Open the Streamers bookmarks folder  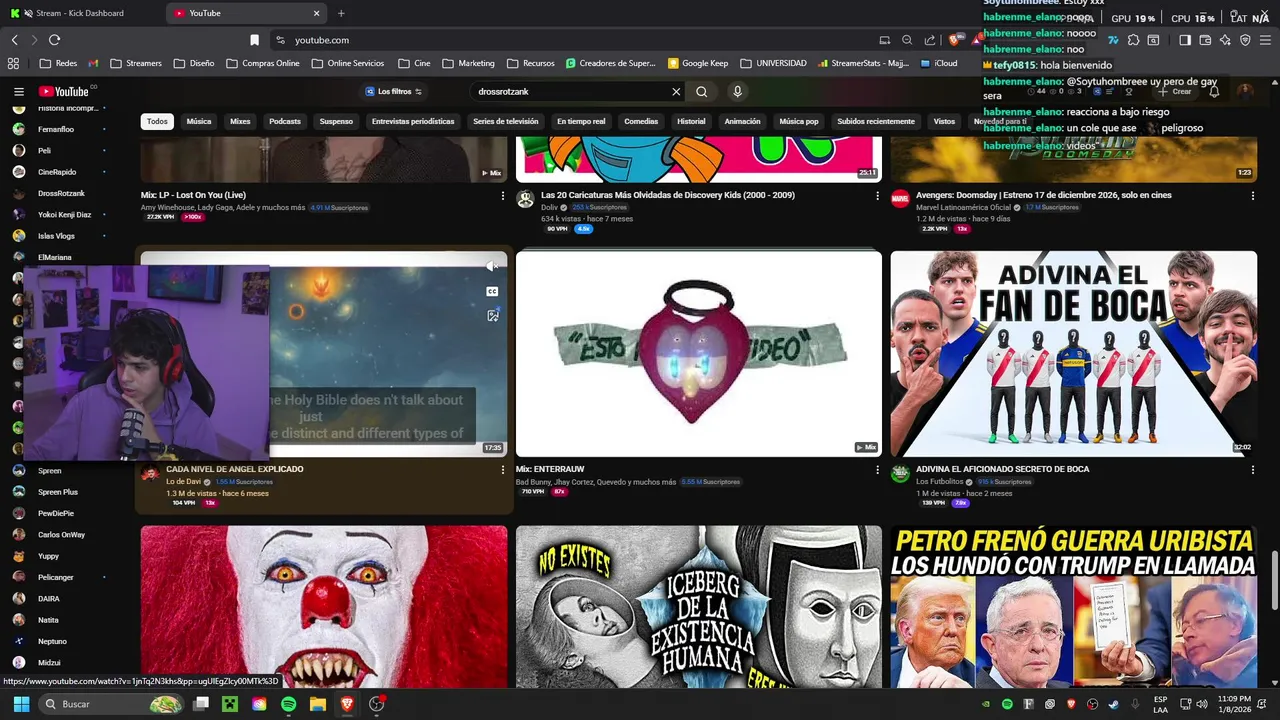[x=136, y=63]
